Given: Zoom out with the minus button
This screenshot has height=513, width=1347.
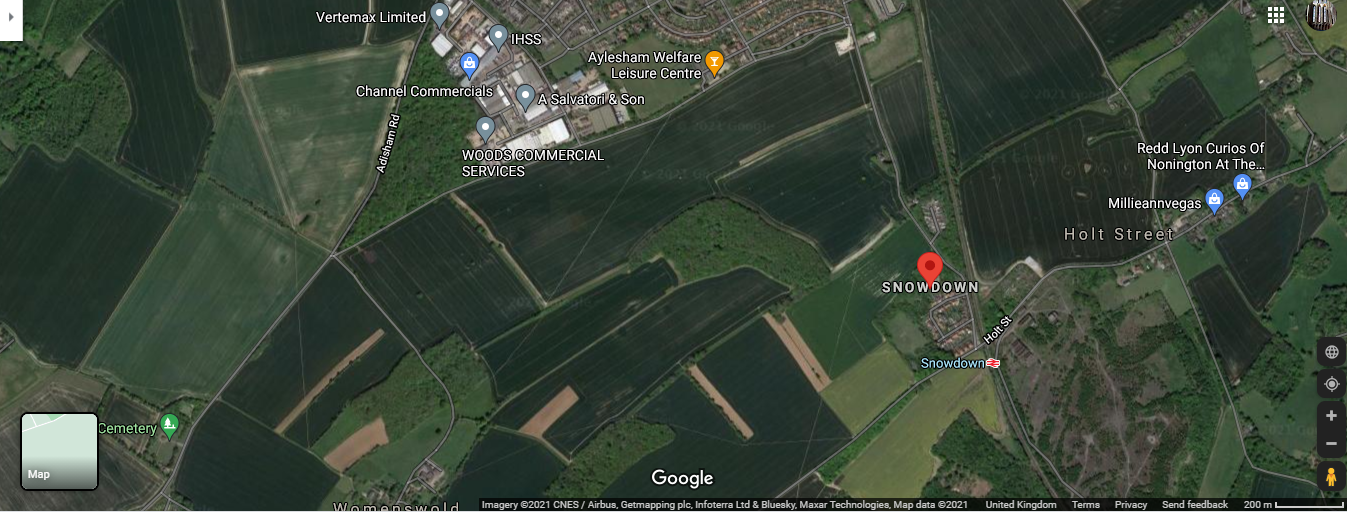Looking at the screenshot, I should pyautogui.click(x=1331, y=443).
